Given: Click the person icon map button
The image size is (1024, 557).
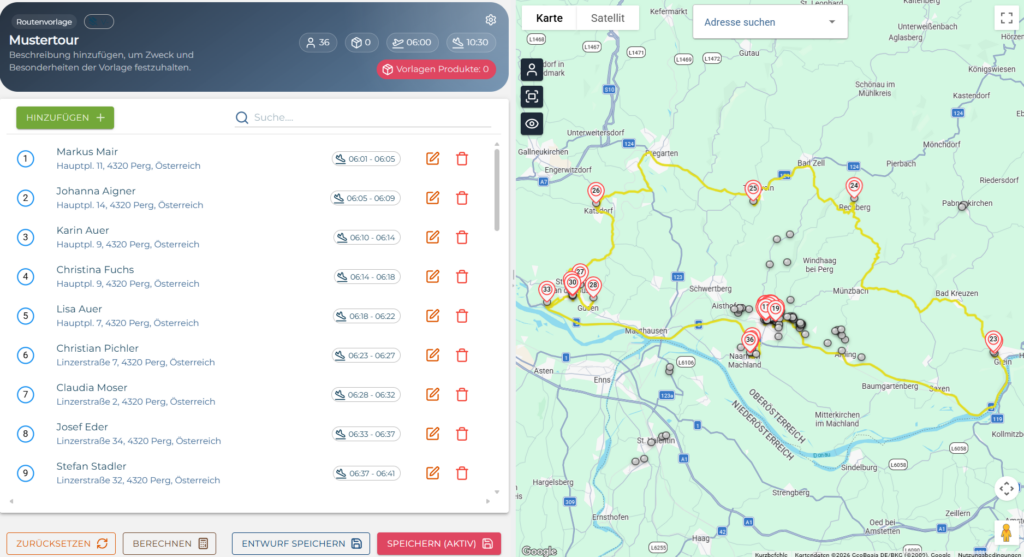Looking at the screenshot, I should (532, 69).
